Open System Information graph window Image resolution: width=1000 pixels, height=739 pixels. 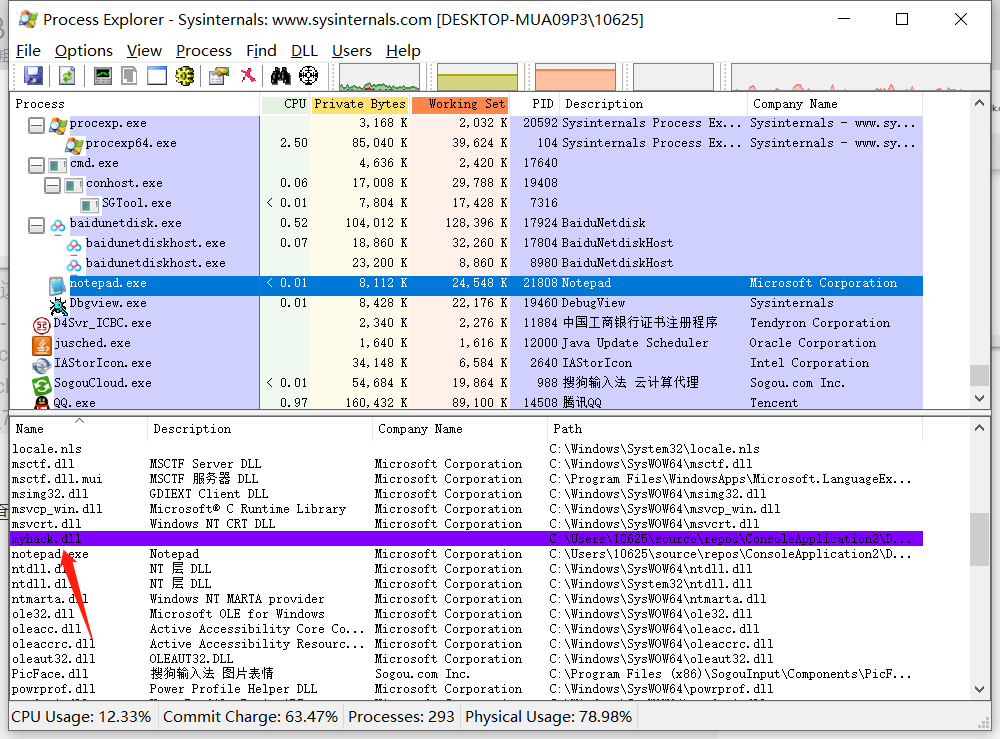[103, 75]
